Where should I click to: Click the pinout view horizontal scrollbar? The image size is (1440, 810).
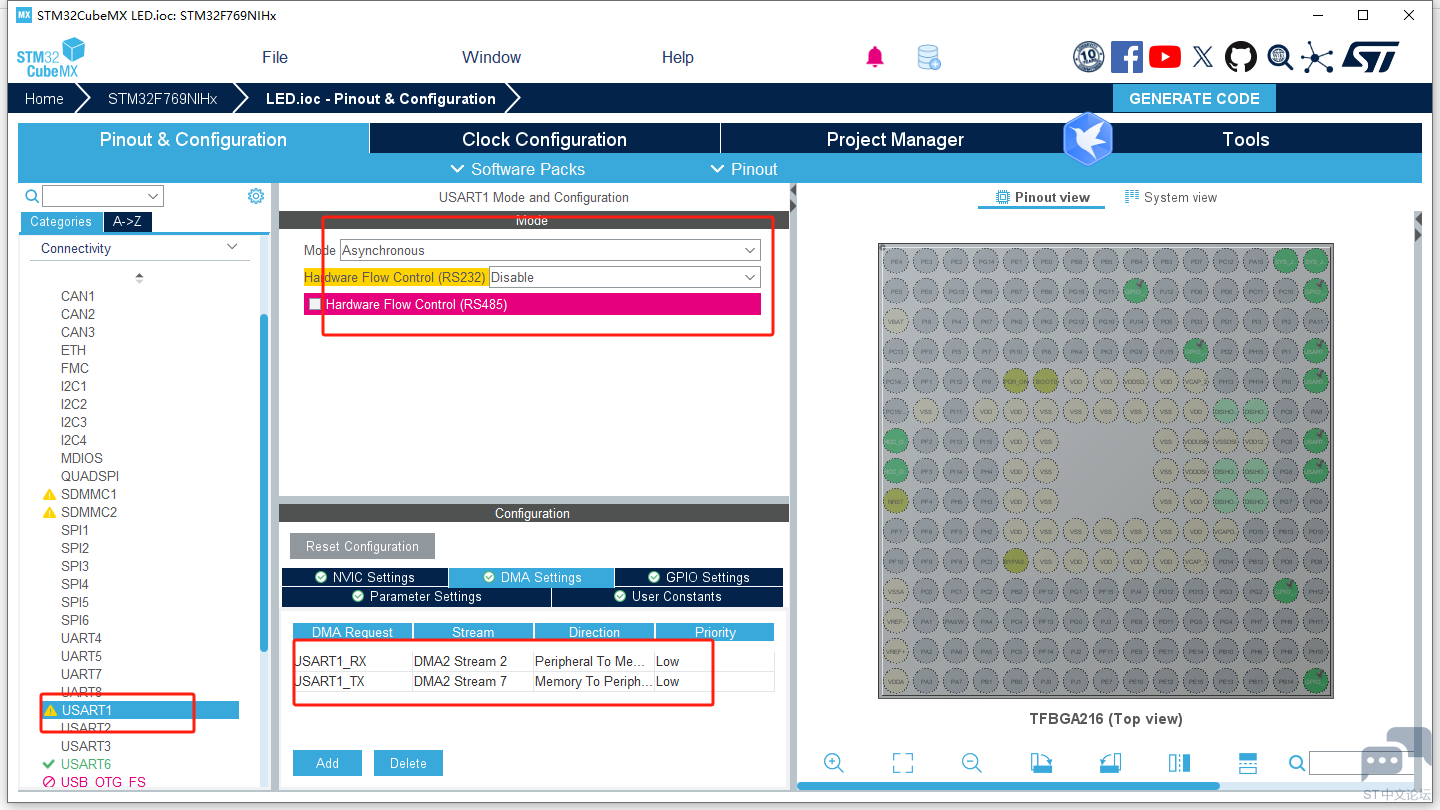pos(1008,786)
